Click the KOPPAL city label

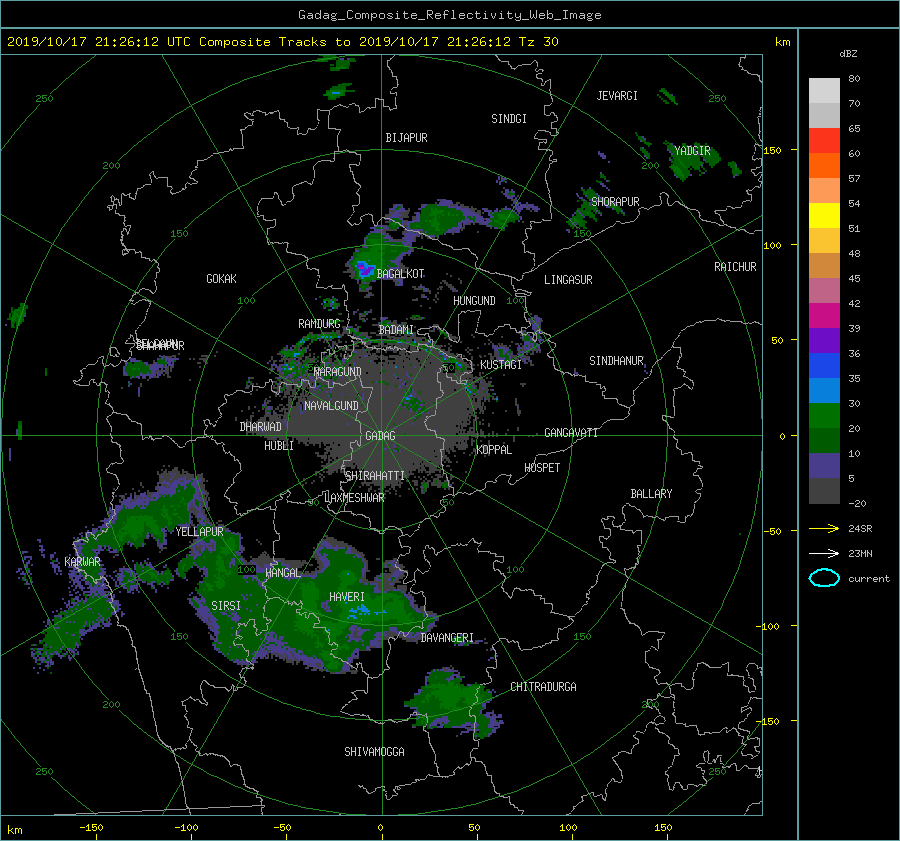pyautogui.click(x=494, y=450)
